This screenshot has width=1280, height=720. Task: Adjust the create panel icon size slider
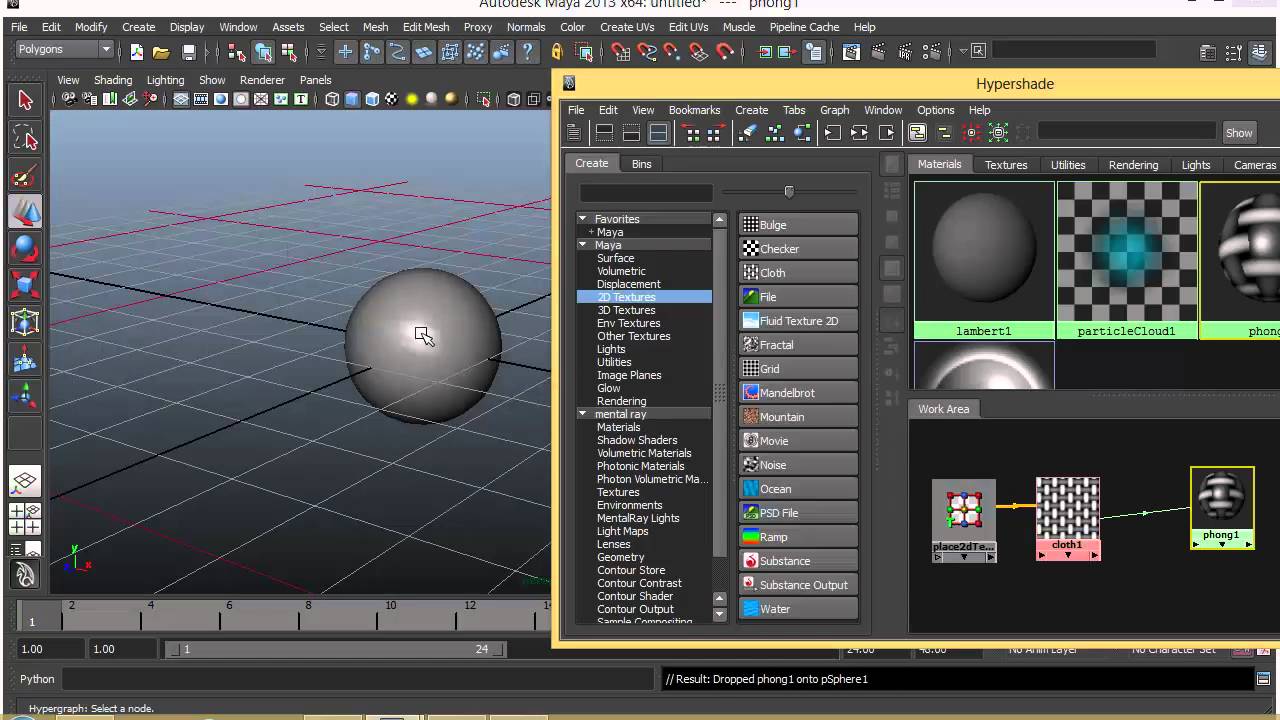789,191
